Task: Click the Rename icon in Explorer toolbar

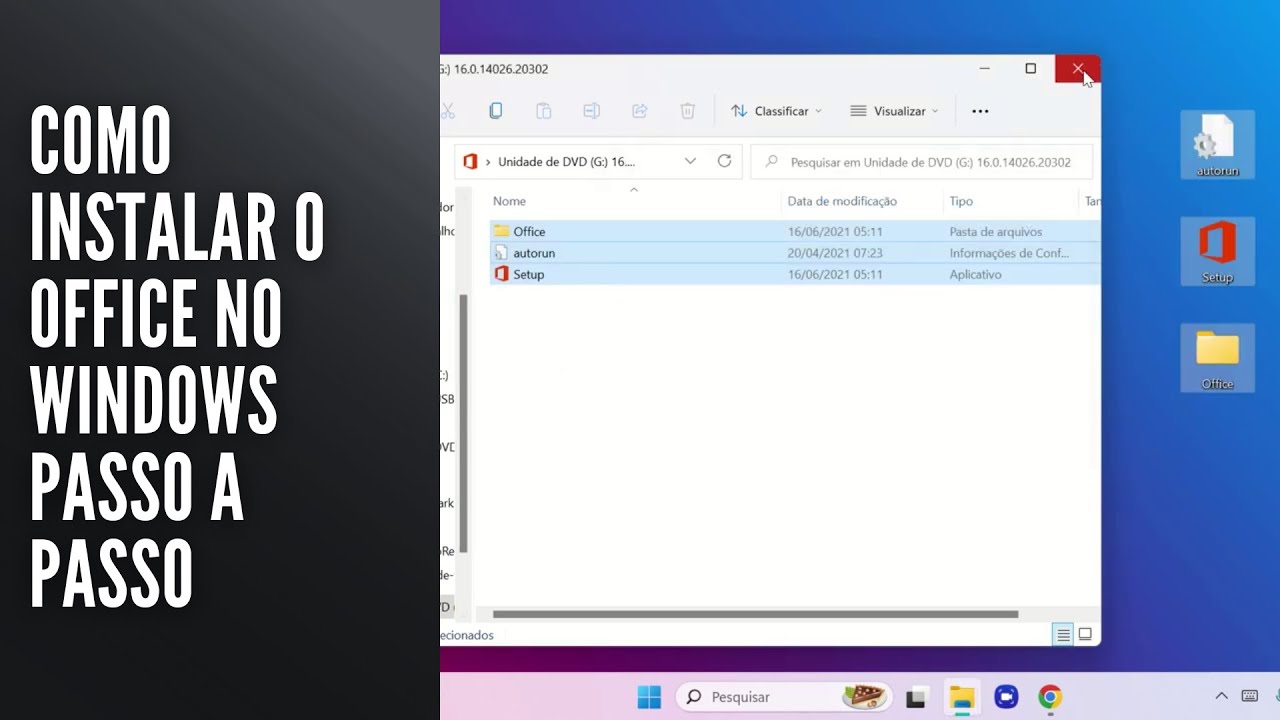Action: [591, 111]
